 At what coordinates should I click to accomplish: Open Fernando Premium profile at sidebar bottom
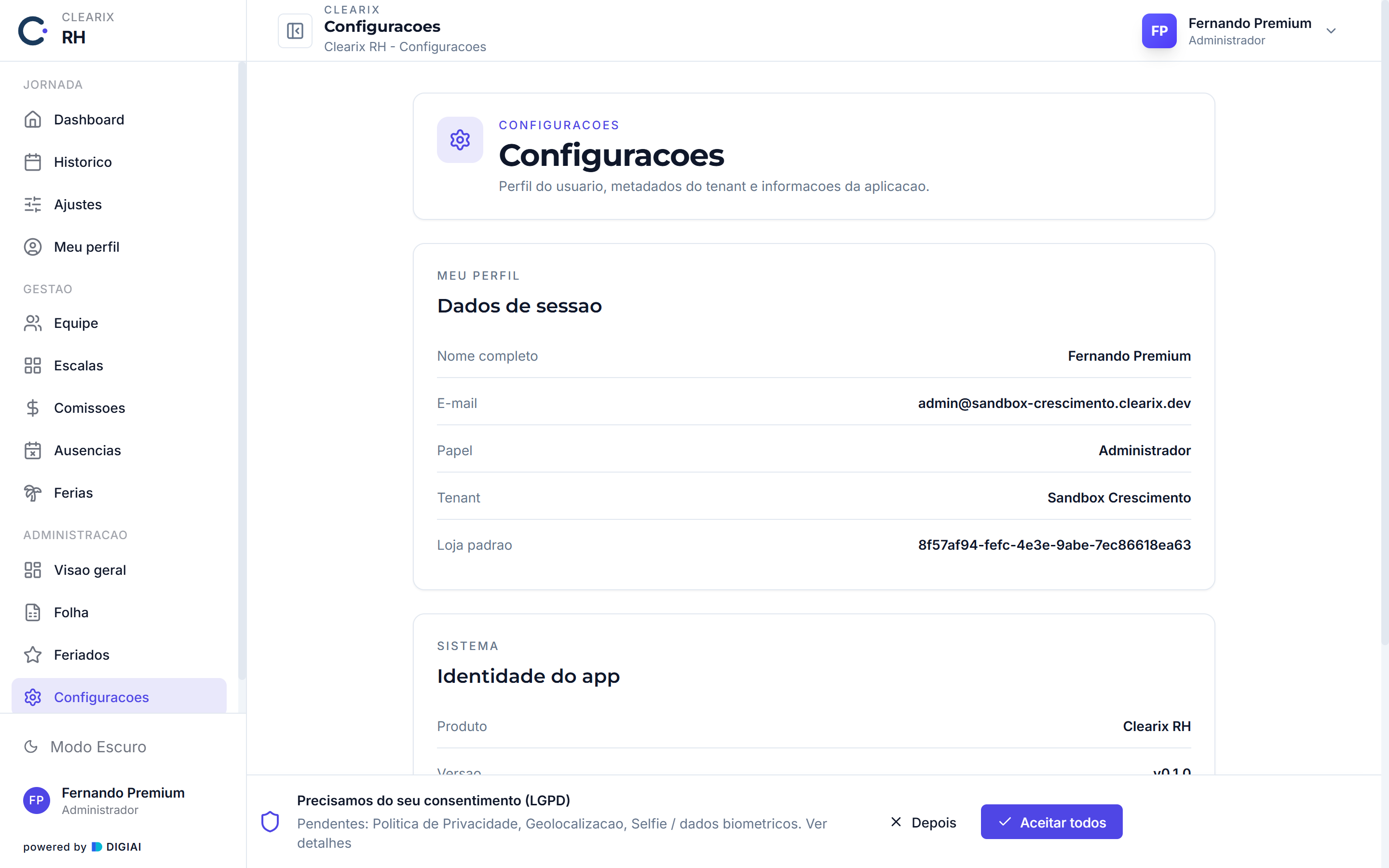pos(105,800)
